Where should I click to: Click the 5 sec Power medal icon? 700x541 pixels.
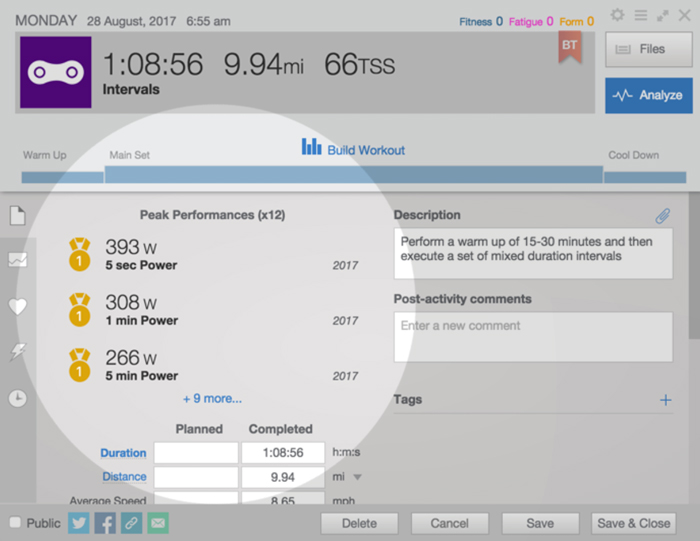[x=79, y=254]
